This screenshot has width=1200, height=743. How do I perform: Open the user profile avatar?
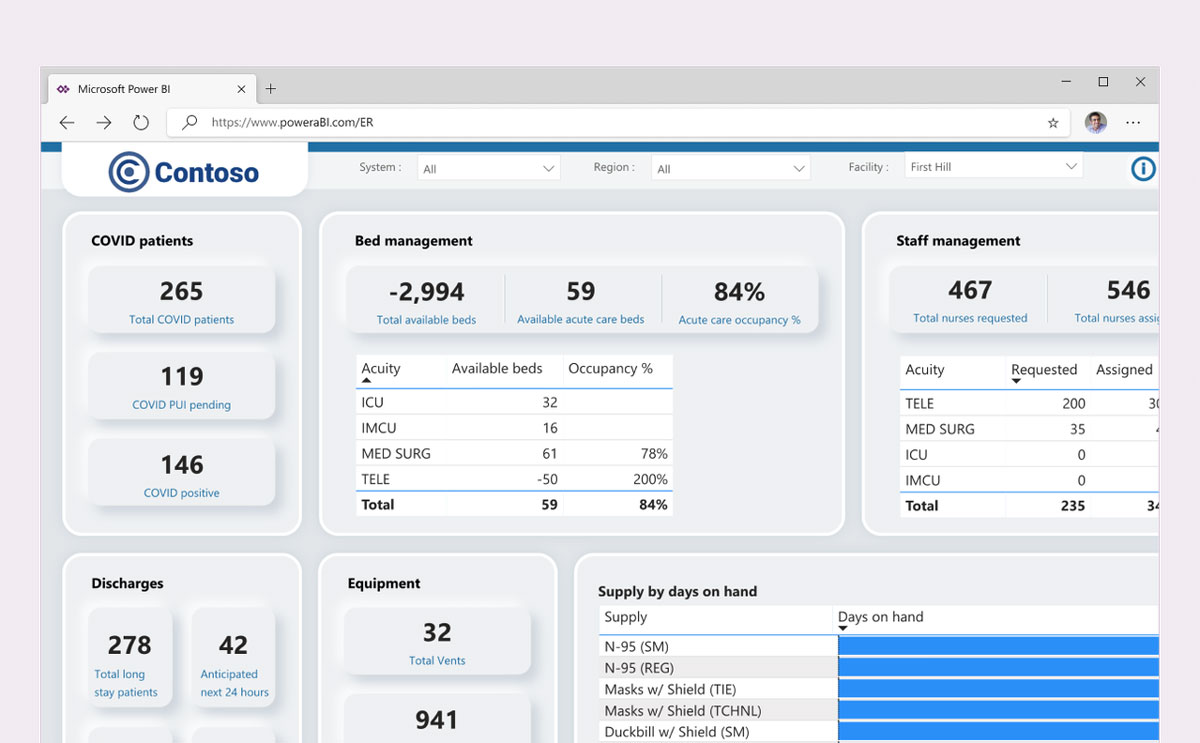(1096, 123)
